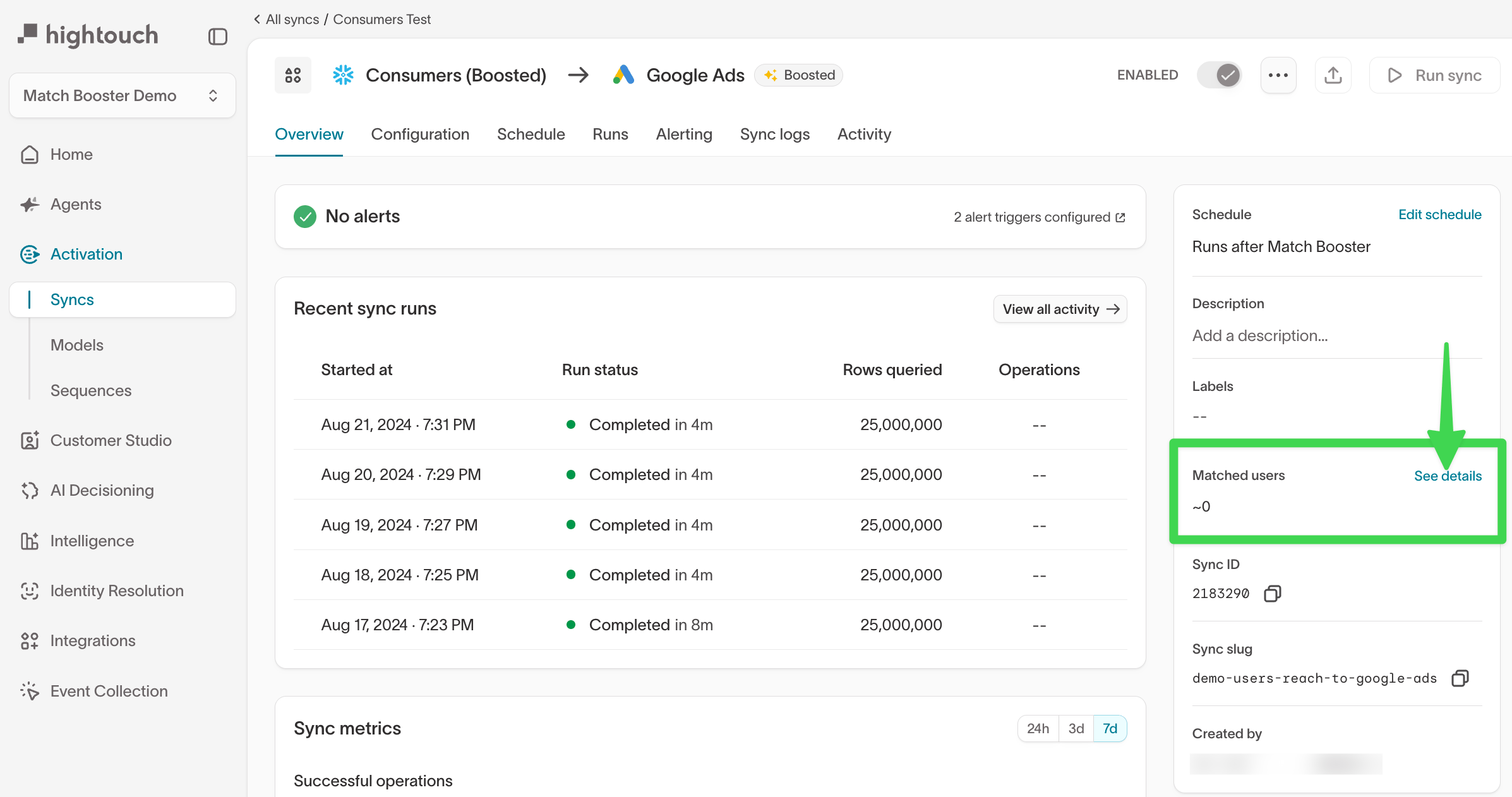Open Event Collection icon
Screen dimensions: 1512x797
coord(30,691)
